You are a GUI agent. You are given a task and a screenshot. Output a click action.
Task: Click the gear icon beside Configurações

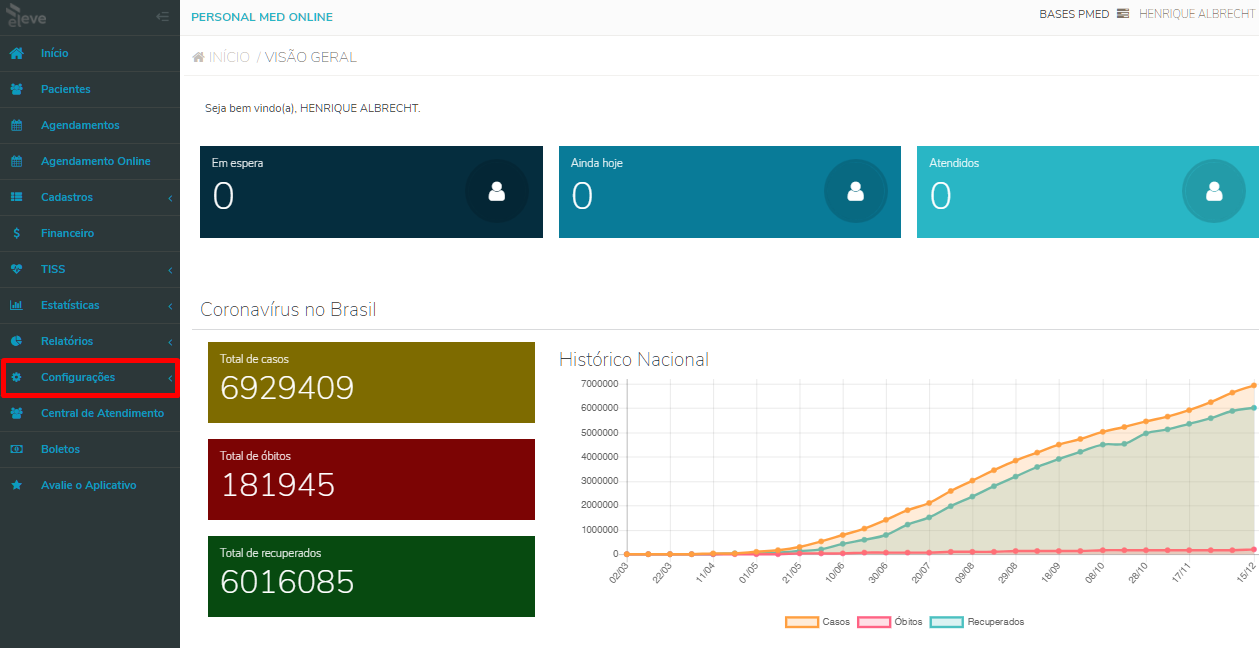(16, 377)
